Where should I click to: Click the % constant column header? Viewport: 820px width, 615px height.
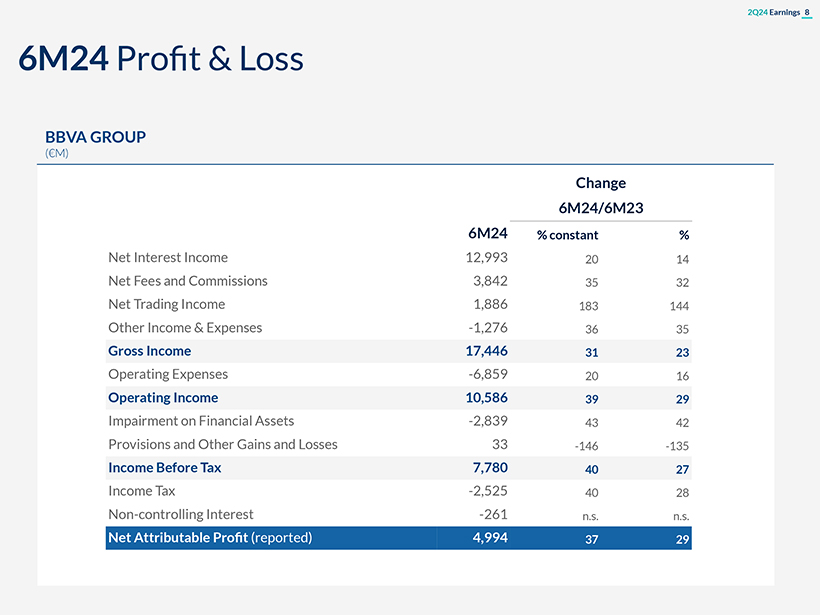click(x=567, y=235)
